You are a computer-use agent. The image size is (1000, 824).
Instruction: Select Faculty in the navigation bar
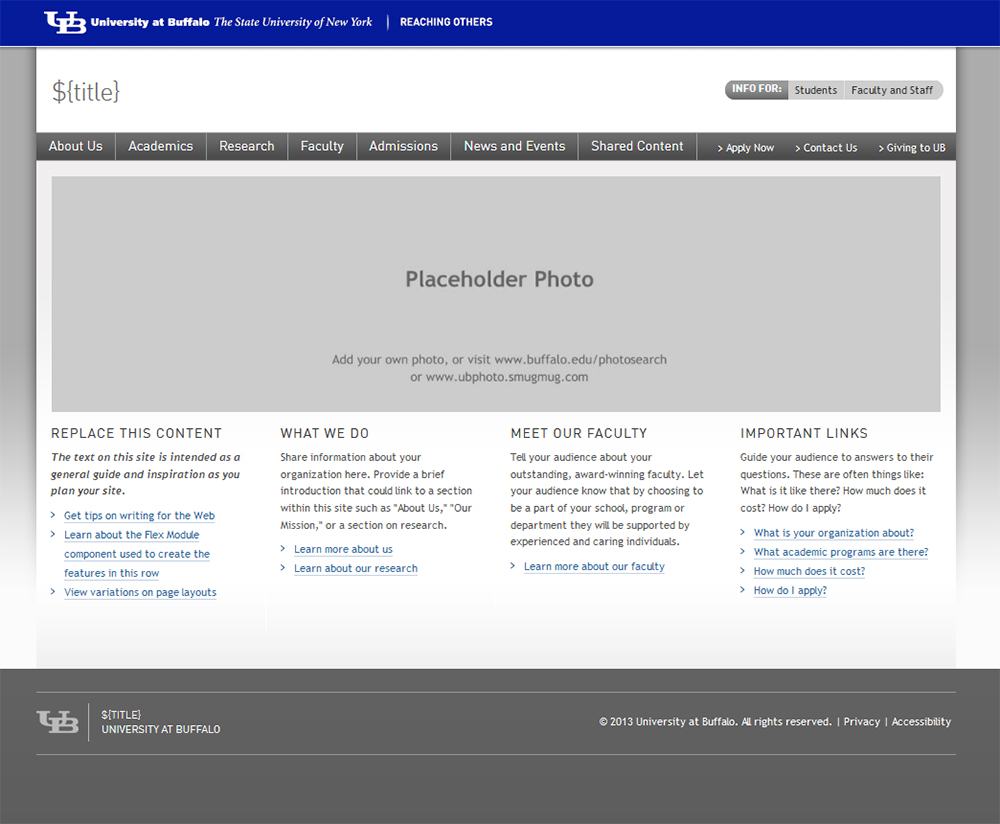322,146
